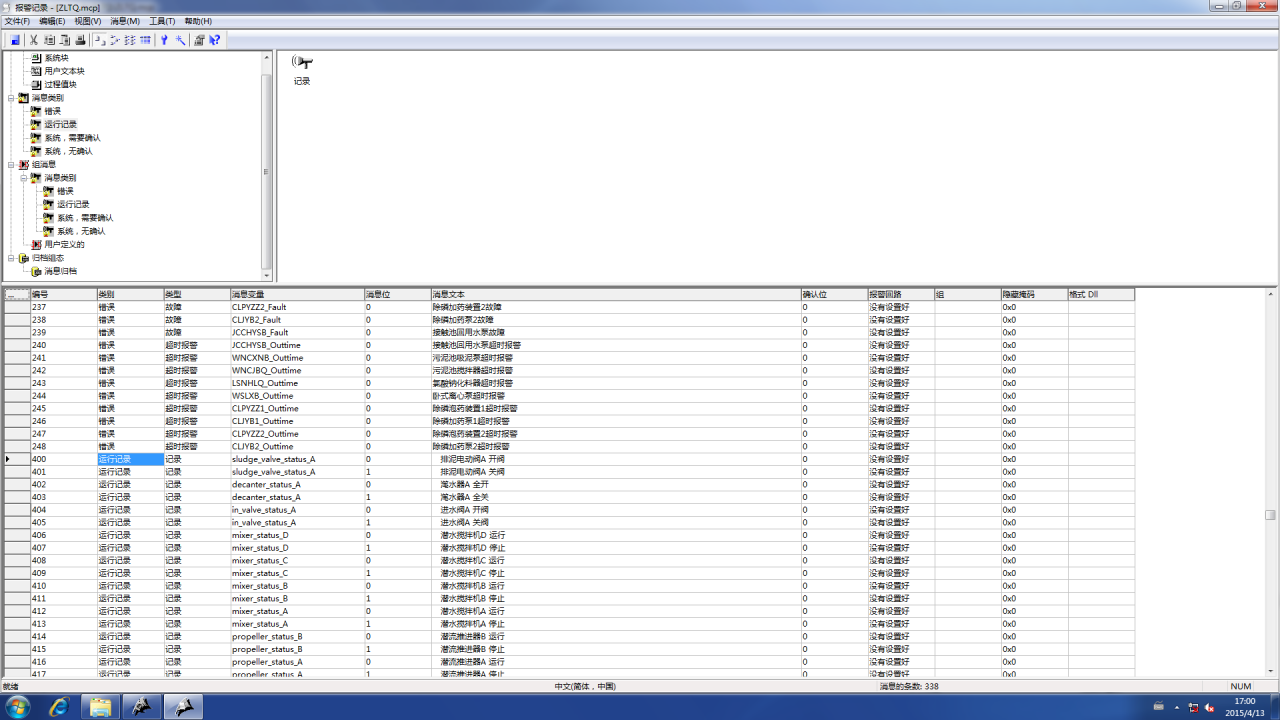The height and width of the screenshot is (720, 1280).
Task: Open the 记录 icon in right pane
Action: (302, 63)
